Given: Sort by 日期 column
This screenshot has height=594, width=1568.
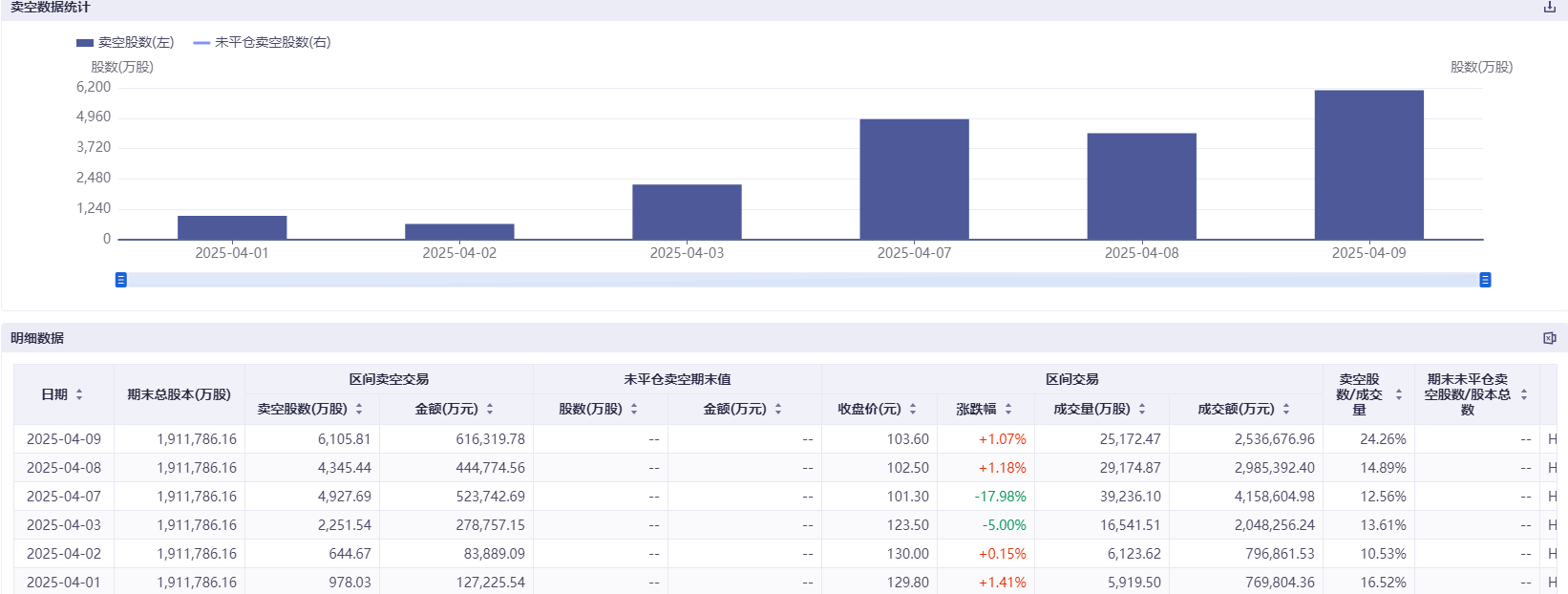Looking at the screenshot, I should (x=79, y=394).
